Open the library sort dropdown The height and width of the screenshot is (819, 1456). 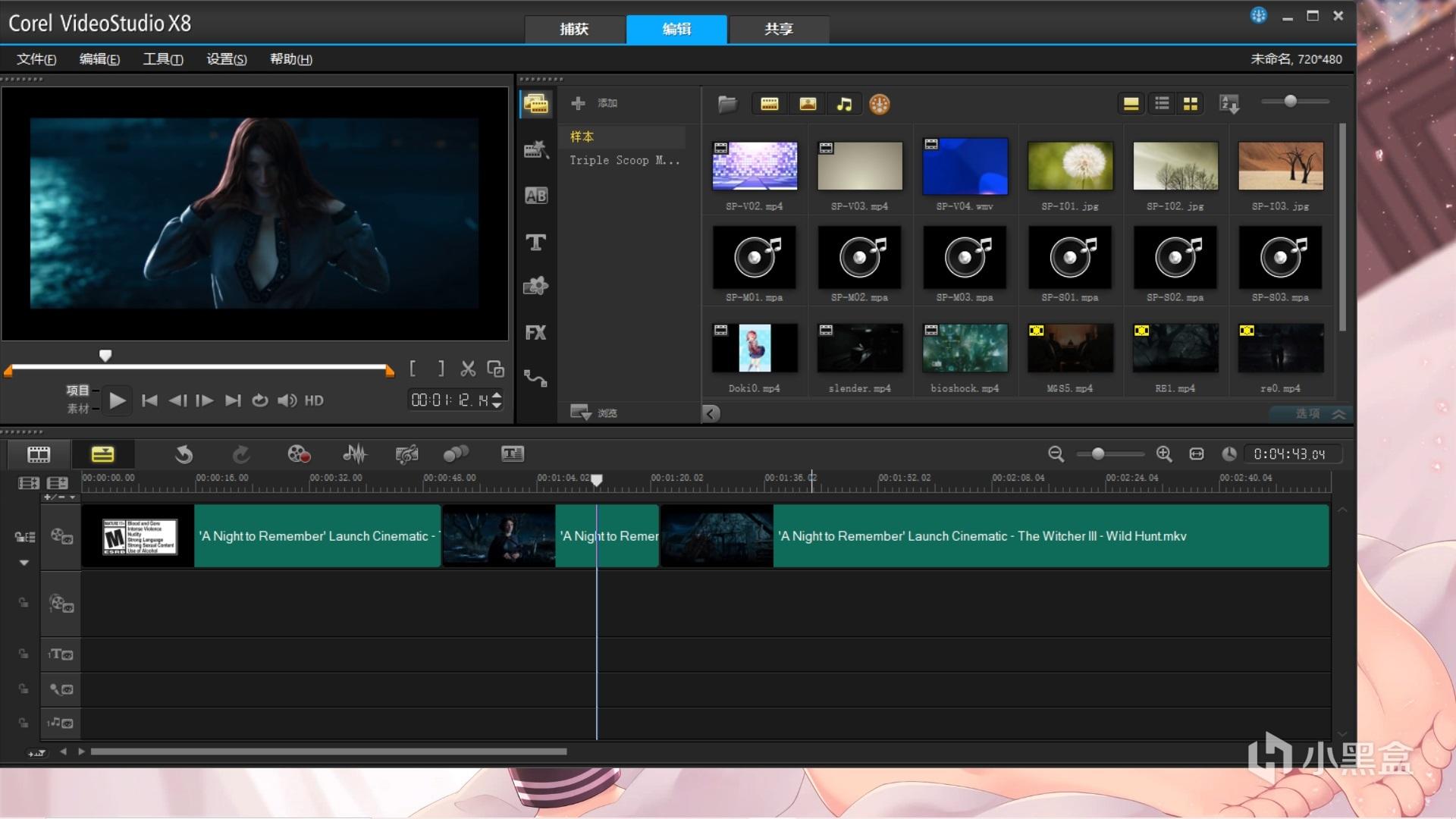click(1229, 104)
